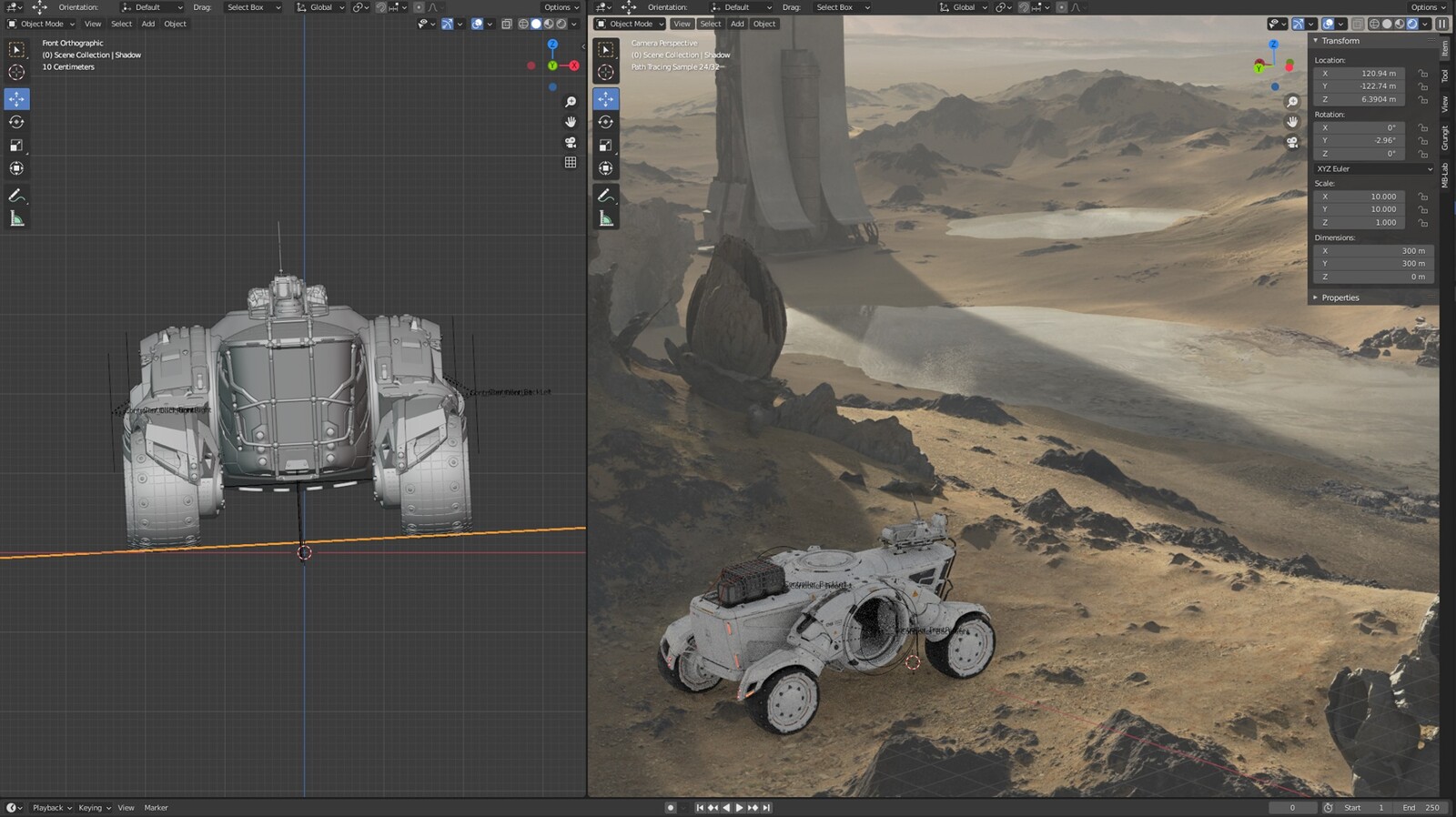Select the Annotate tool in left viewport
Viewport: 1456px width, 817px height.
click(x=16, y=196)
